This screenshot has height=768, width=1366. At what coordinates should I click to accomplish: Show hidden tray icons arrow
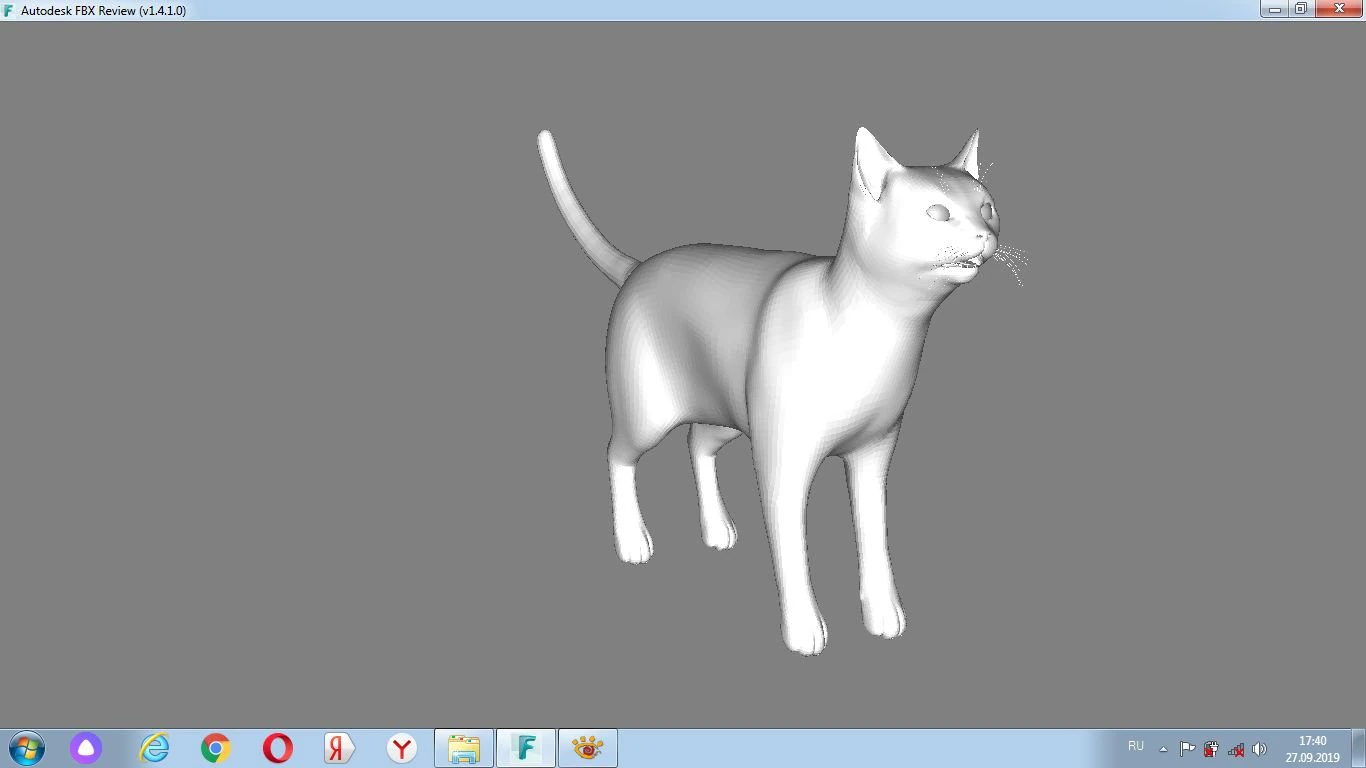tap(1163, 749)
